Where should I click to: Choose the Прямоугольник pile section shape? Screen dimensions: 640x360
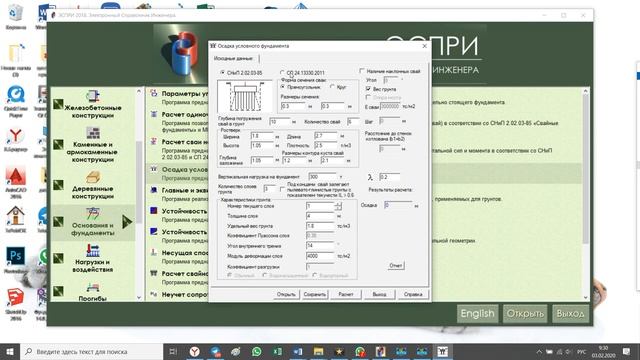click(x=283, y=87)
